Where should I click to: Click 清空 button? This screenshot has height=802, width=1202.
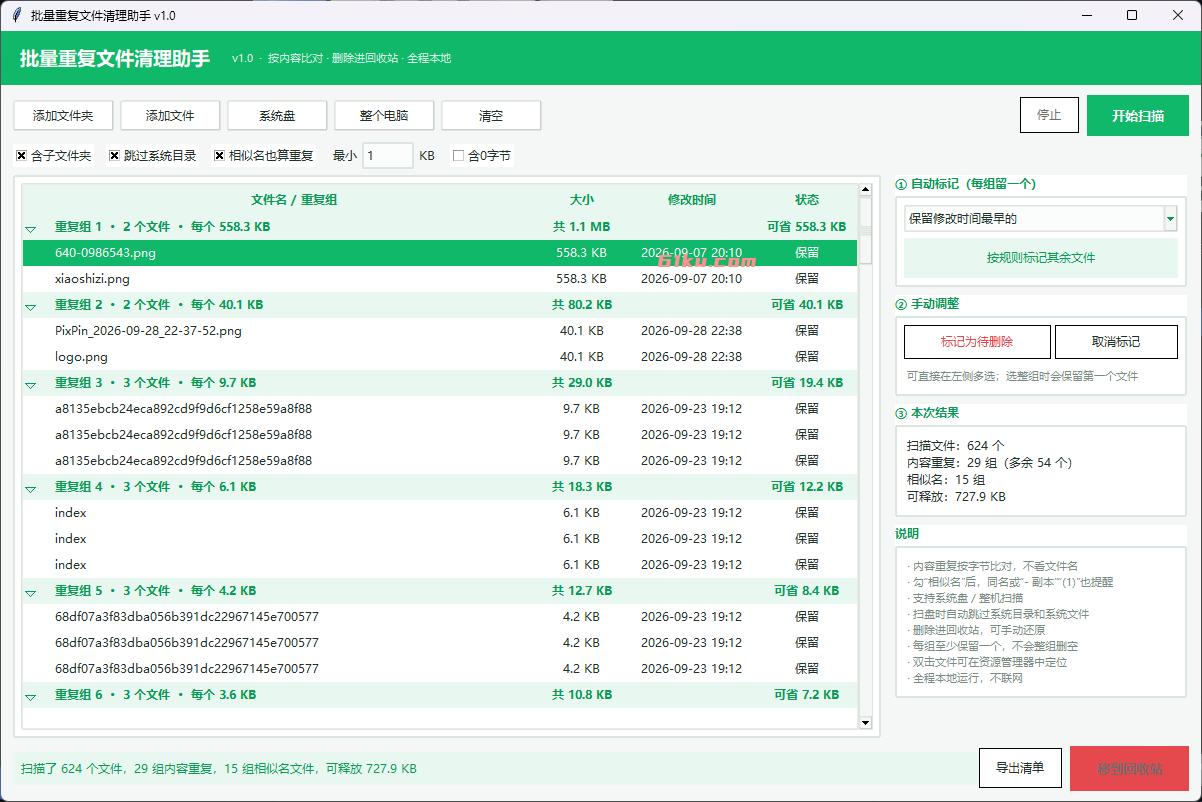491,116
